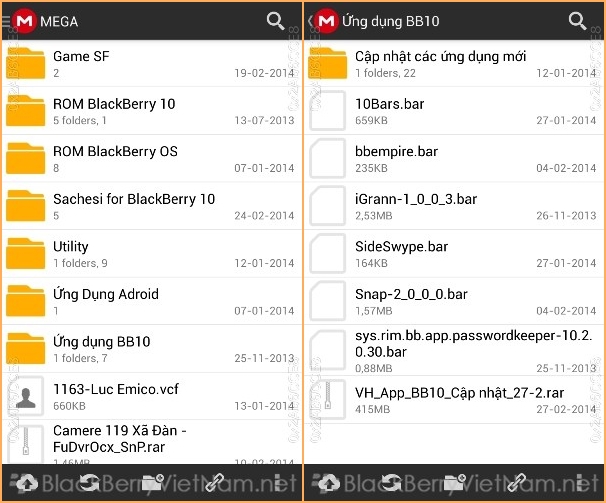Tap the Ứng dụng BB10 header title
606x503 pixels.
391,21
